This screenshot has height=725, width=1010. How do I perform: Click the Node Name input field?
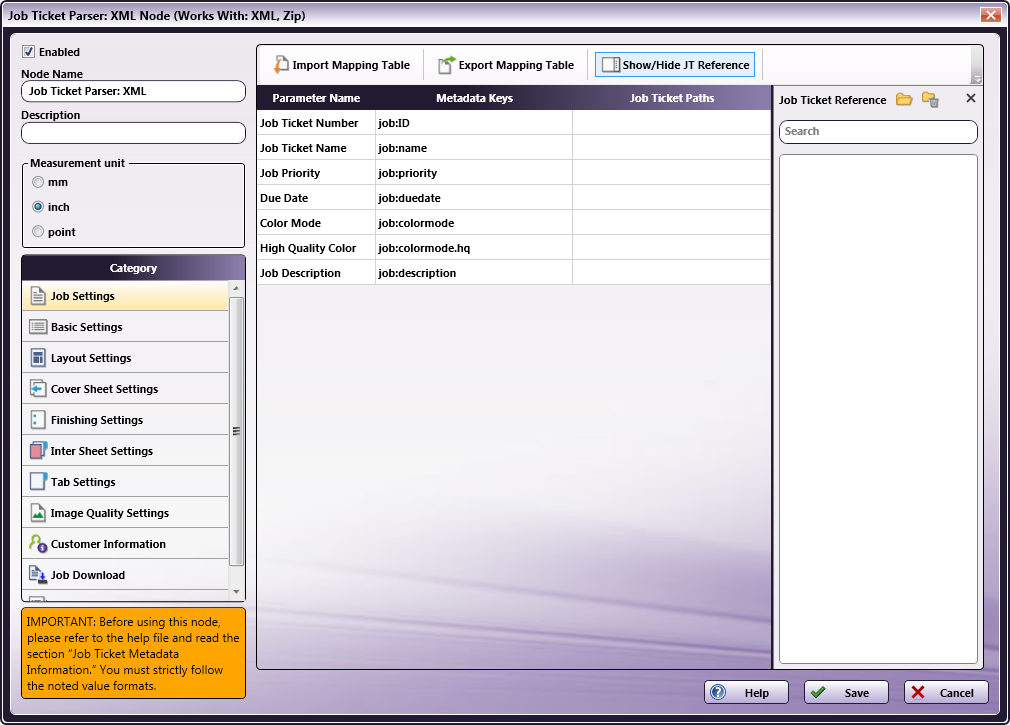tap(133, 91)
